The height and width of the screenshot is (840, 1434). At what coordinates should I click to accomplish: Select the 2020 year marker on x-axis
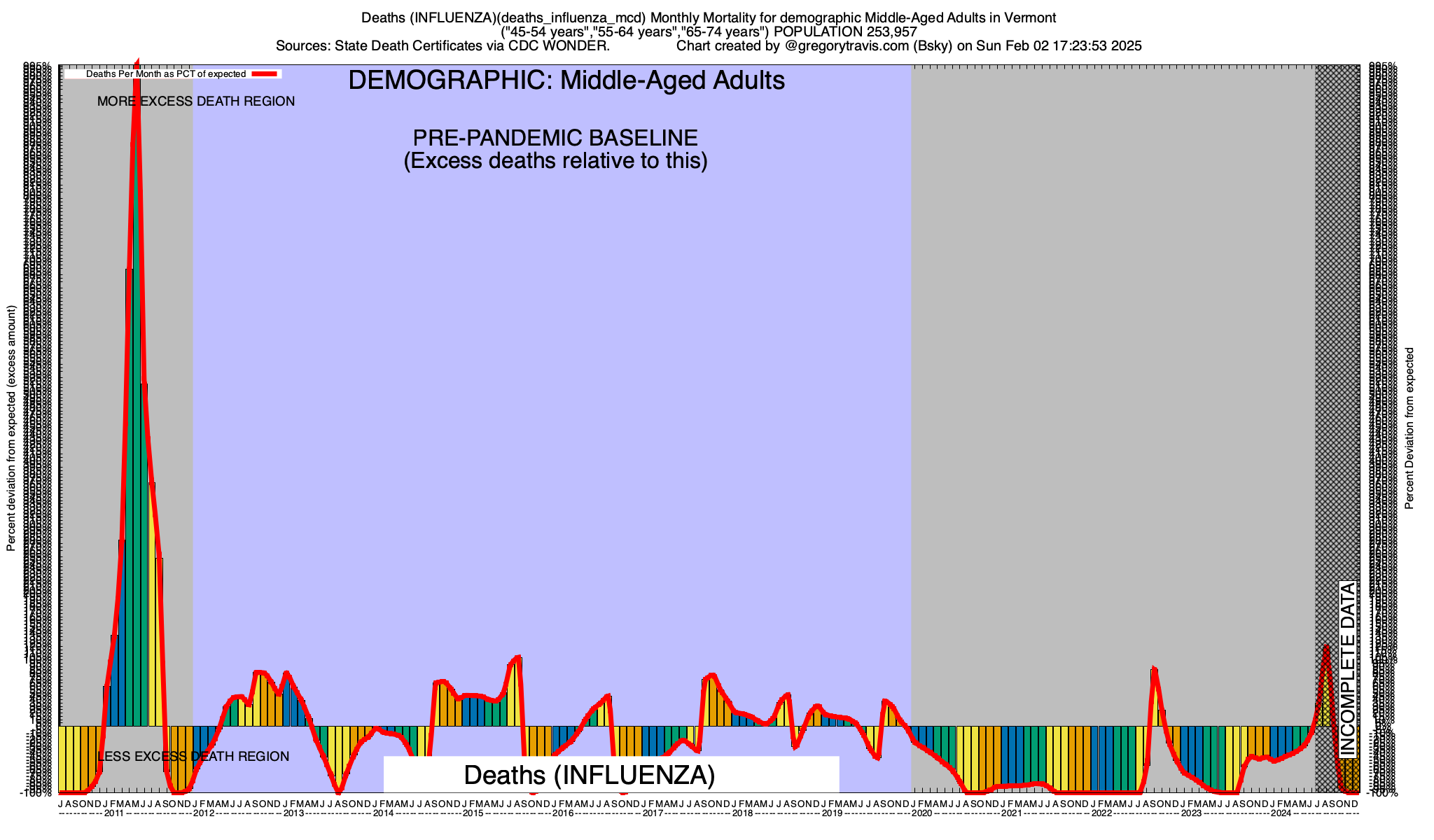(x=921, y=813)
